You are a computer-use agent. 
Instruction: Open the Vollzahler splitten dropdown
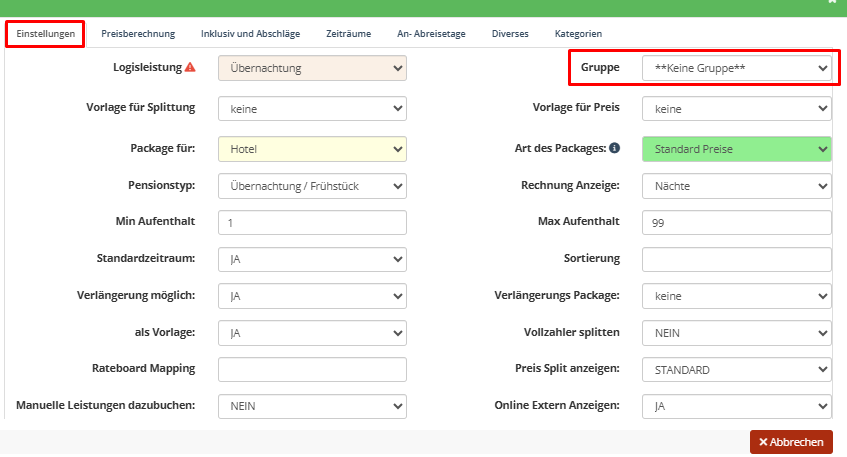coord(736,333)
